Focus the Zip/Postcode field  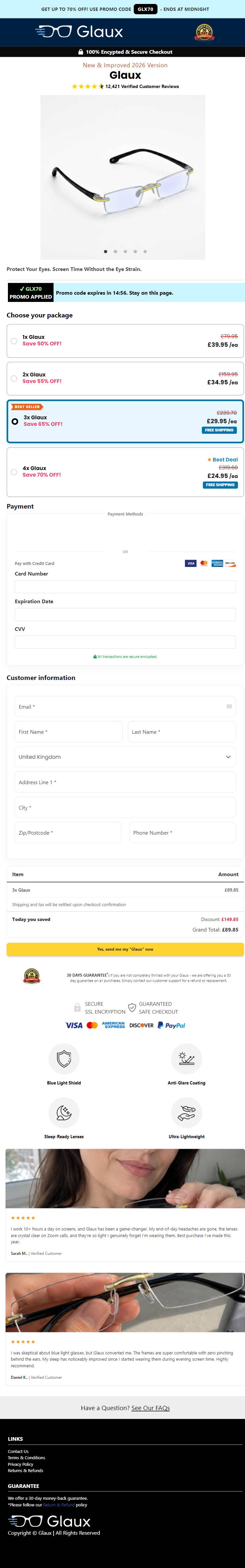pyautogui.click(x=68, y=833)
